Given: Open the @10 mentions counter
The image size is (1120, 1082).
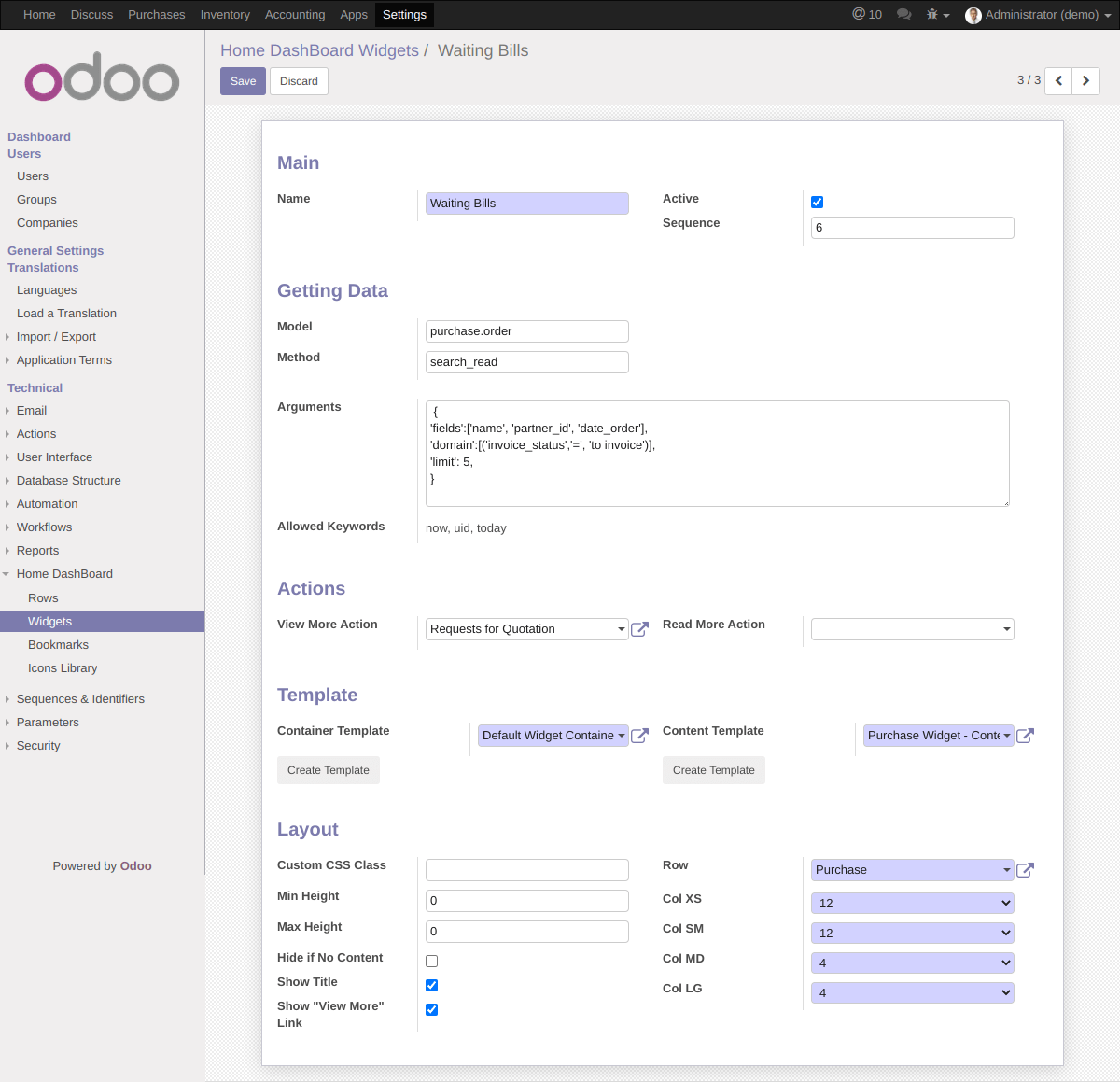Looking at the screenshot, I should pos(866,14).
